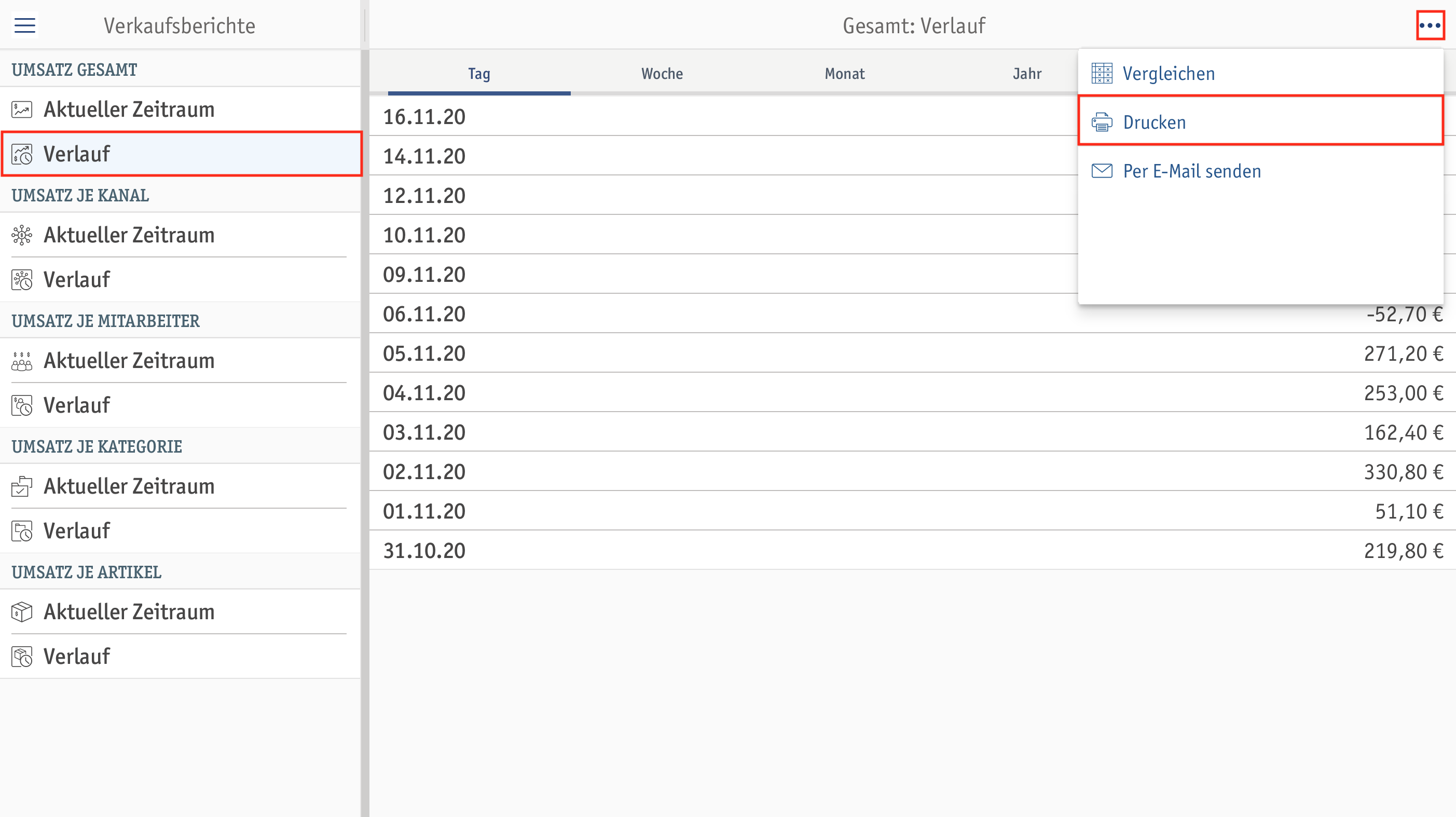
Task: Click icon of Umsatz je Artikel Aktueller Zeitraum
Action: (22, 612)
